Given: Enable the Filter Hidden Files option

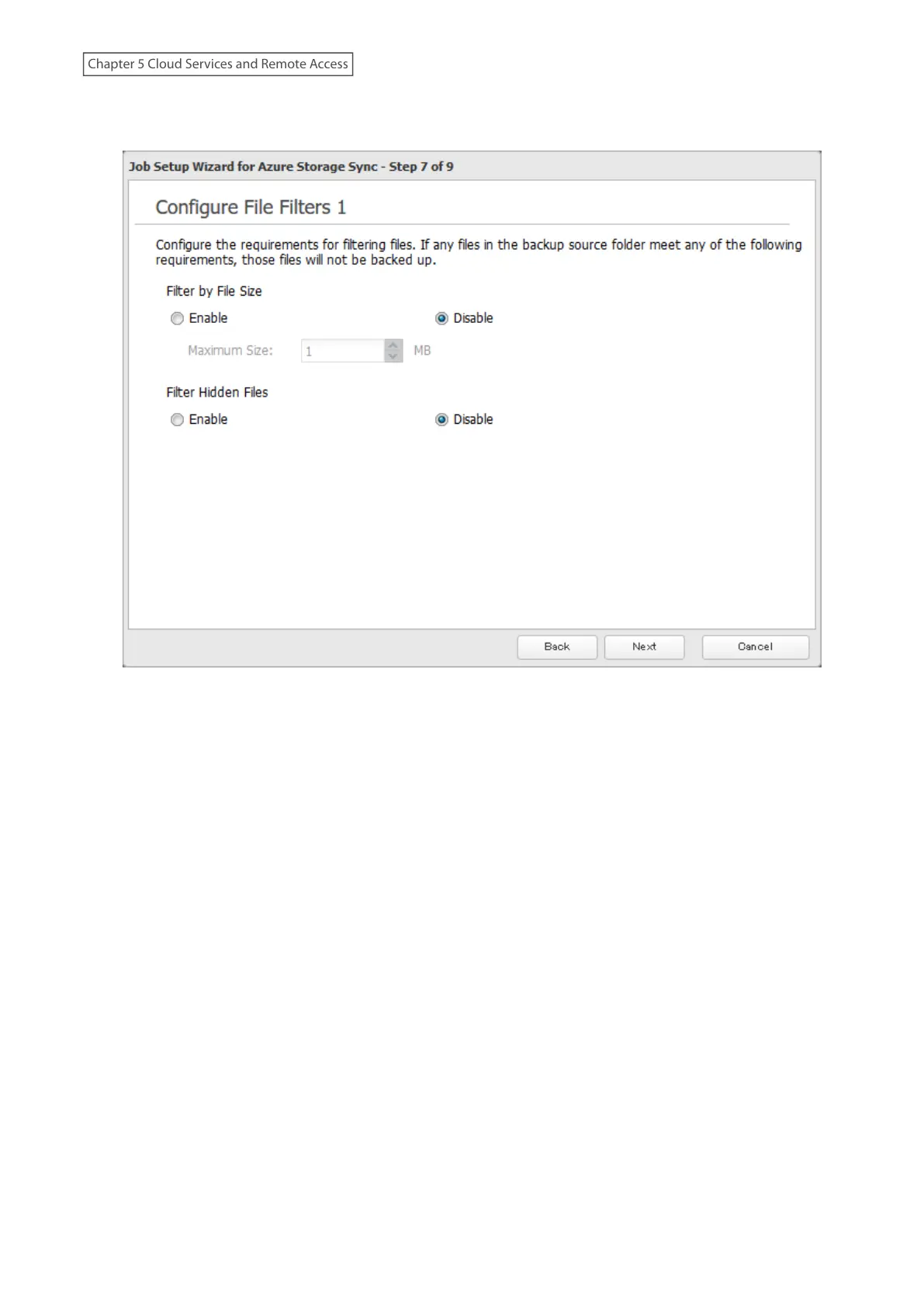Looking at the screenshot, I should click(177, 419).
